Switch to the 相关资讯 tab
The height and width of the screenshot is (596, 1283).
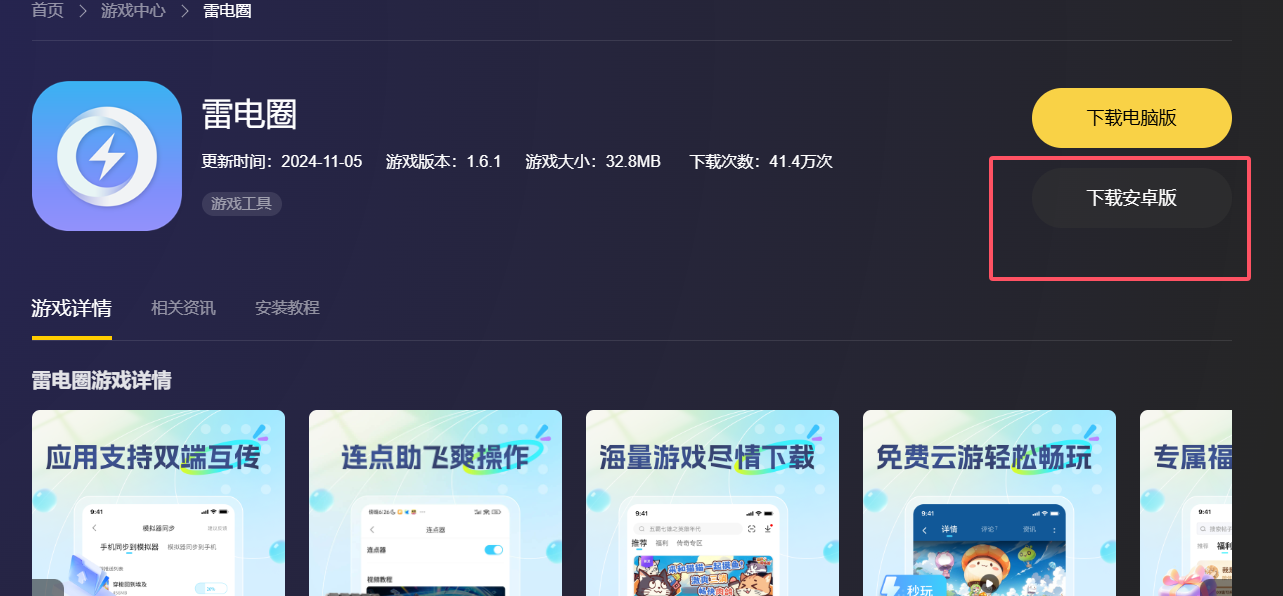pyautogui.click(x=183, y=308)
